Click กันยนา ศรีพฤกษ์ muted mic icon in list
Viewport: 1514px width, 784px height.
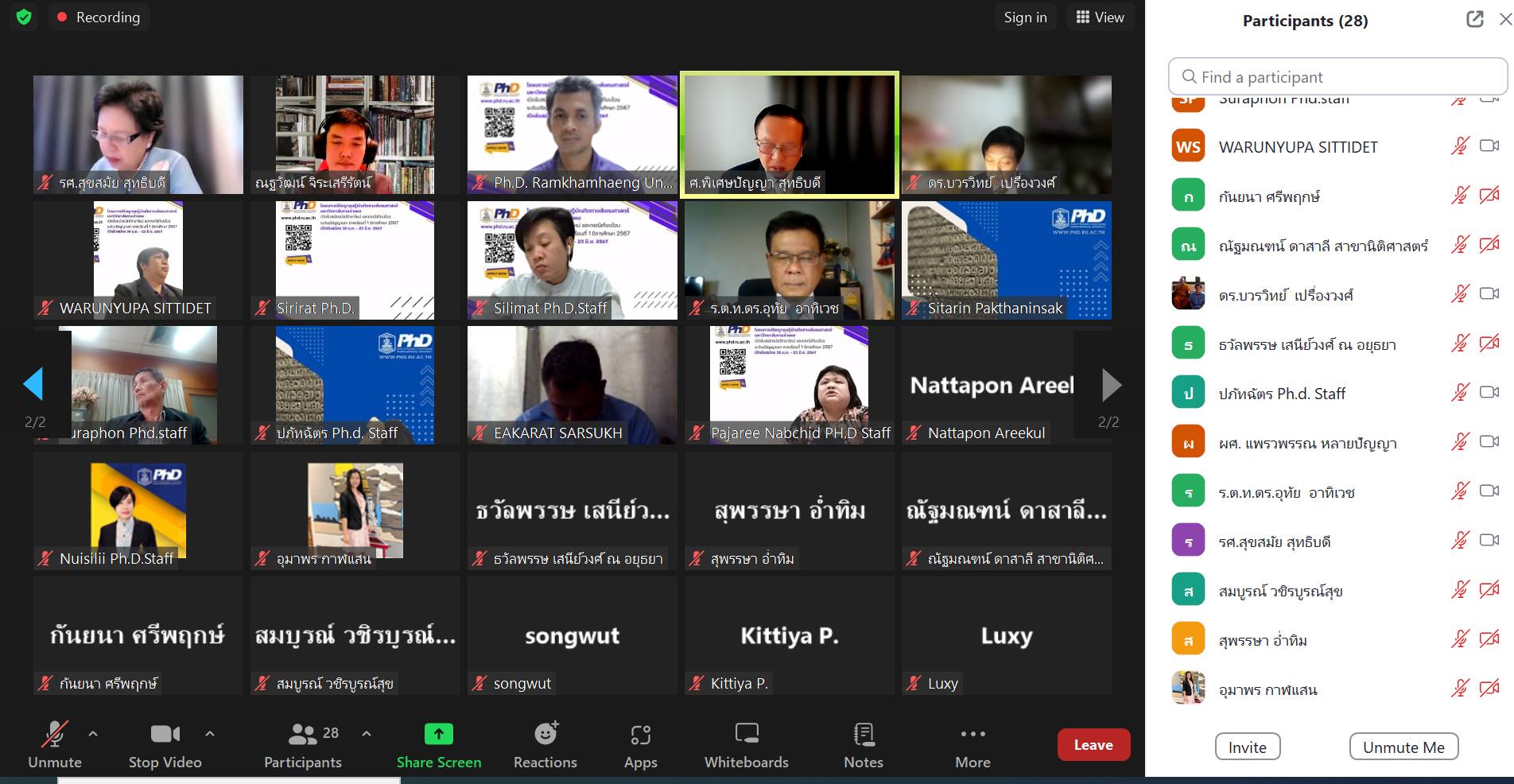(1460, 196)
